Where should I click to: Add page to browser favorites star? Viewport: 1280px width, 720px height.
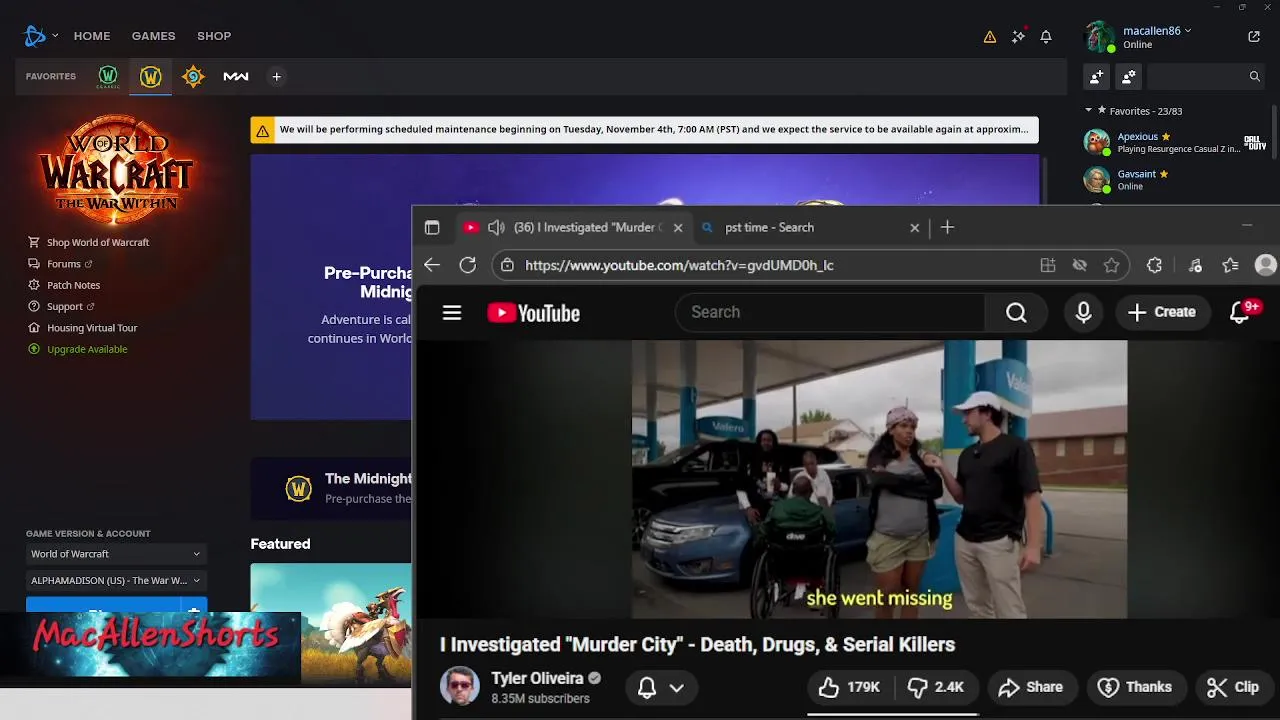(1111, 265)
